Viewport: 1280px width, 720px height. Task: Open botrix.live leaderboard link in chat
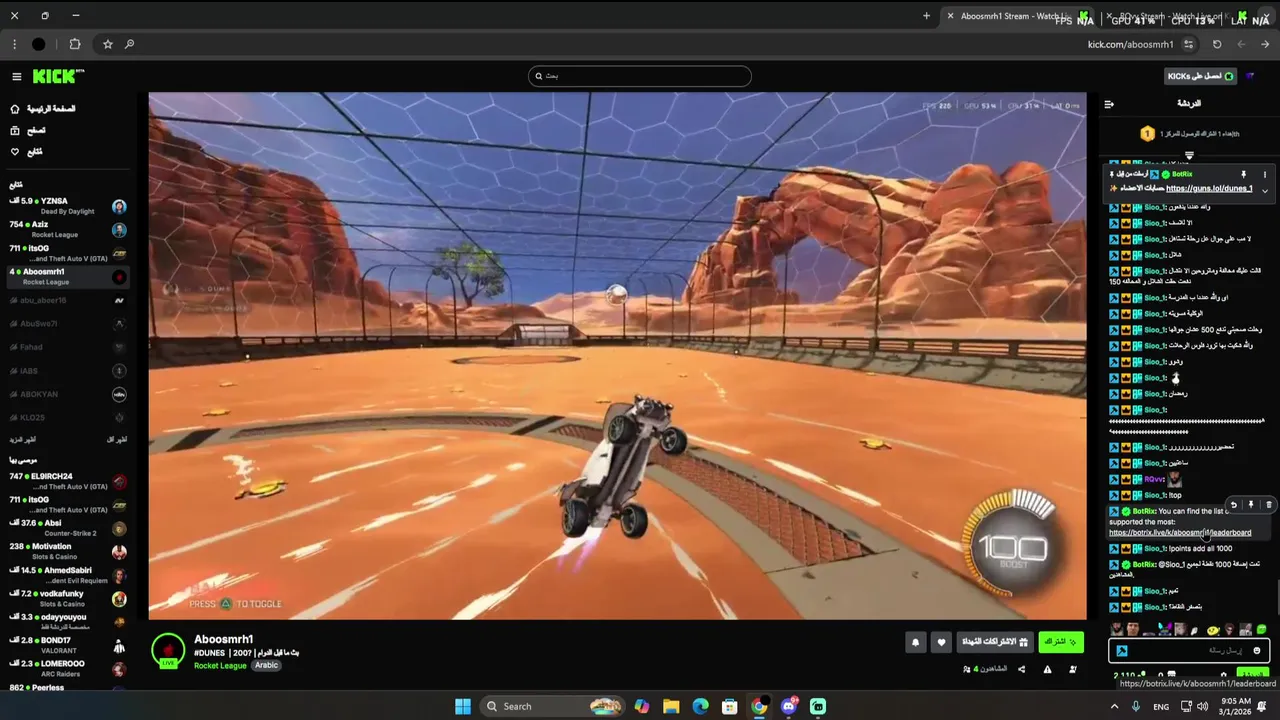click(x=1180, y=533)
